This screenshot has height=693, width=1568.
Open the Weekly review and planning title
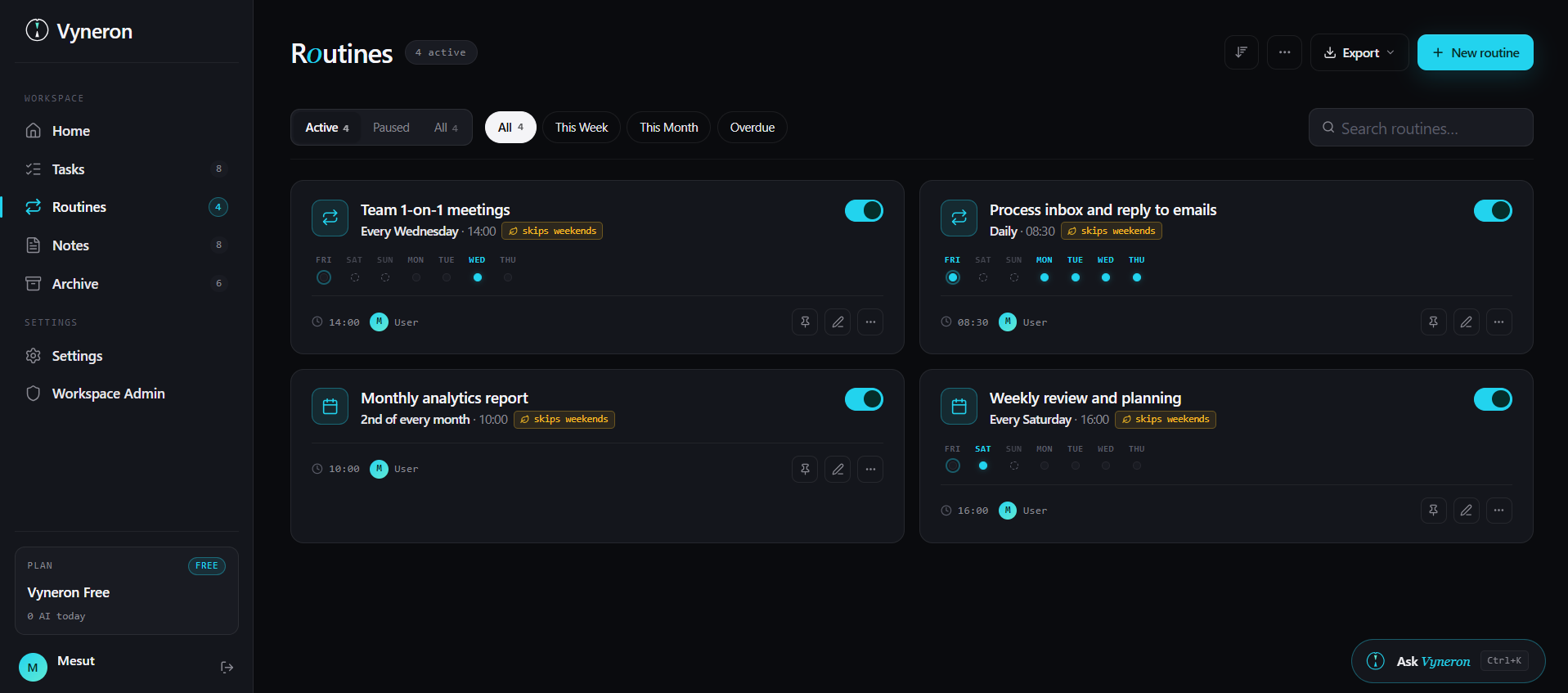pos(1085,398)
